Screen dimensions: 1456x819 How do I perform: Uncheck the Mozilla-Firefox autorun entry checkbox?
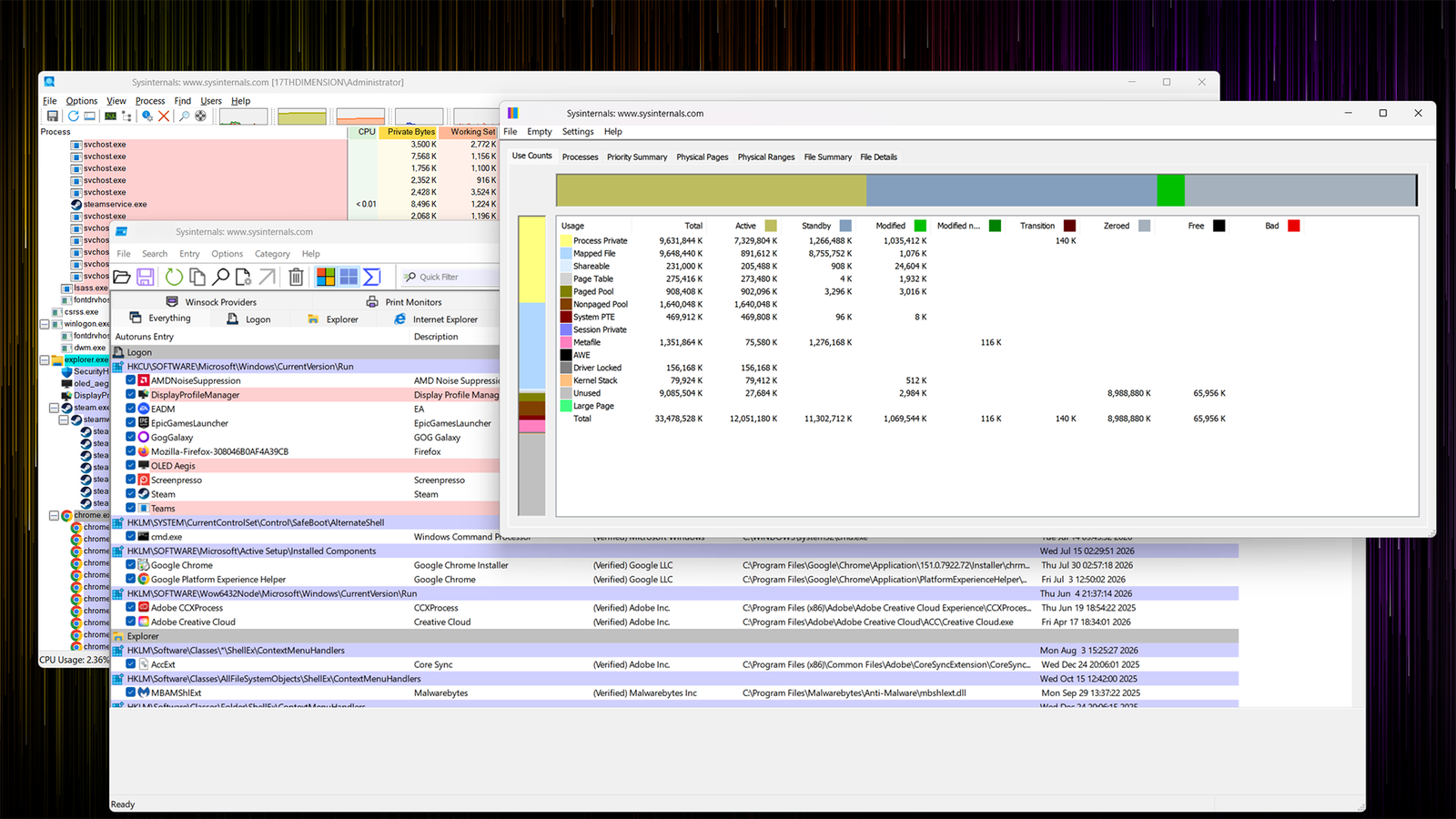click(x=131, y=451)
